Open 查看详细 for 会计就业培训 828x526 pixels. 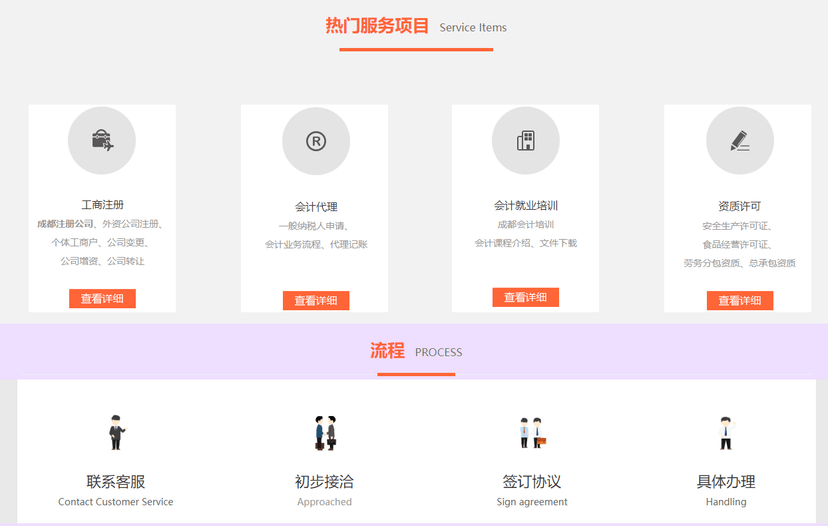pos(525,297)
